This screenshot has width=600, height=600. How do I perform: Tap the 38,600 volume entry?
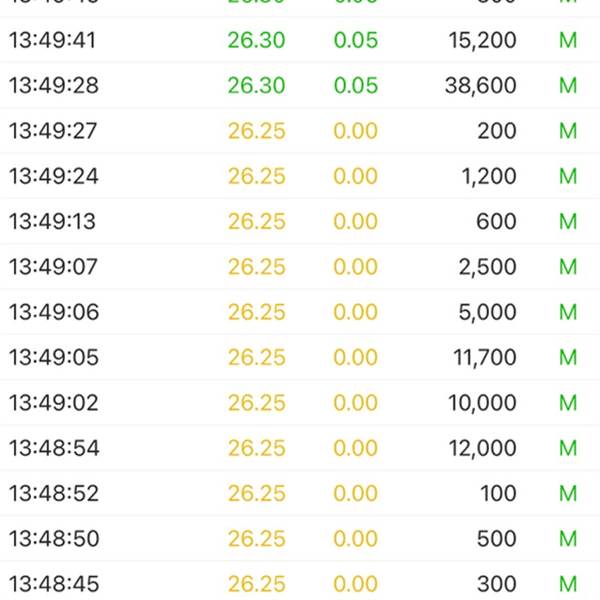click(481, 85)
